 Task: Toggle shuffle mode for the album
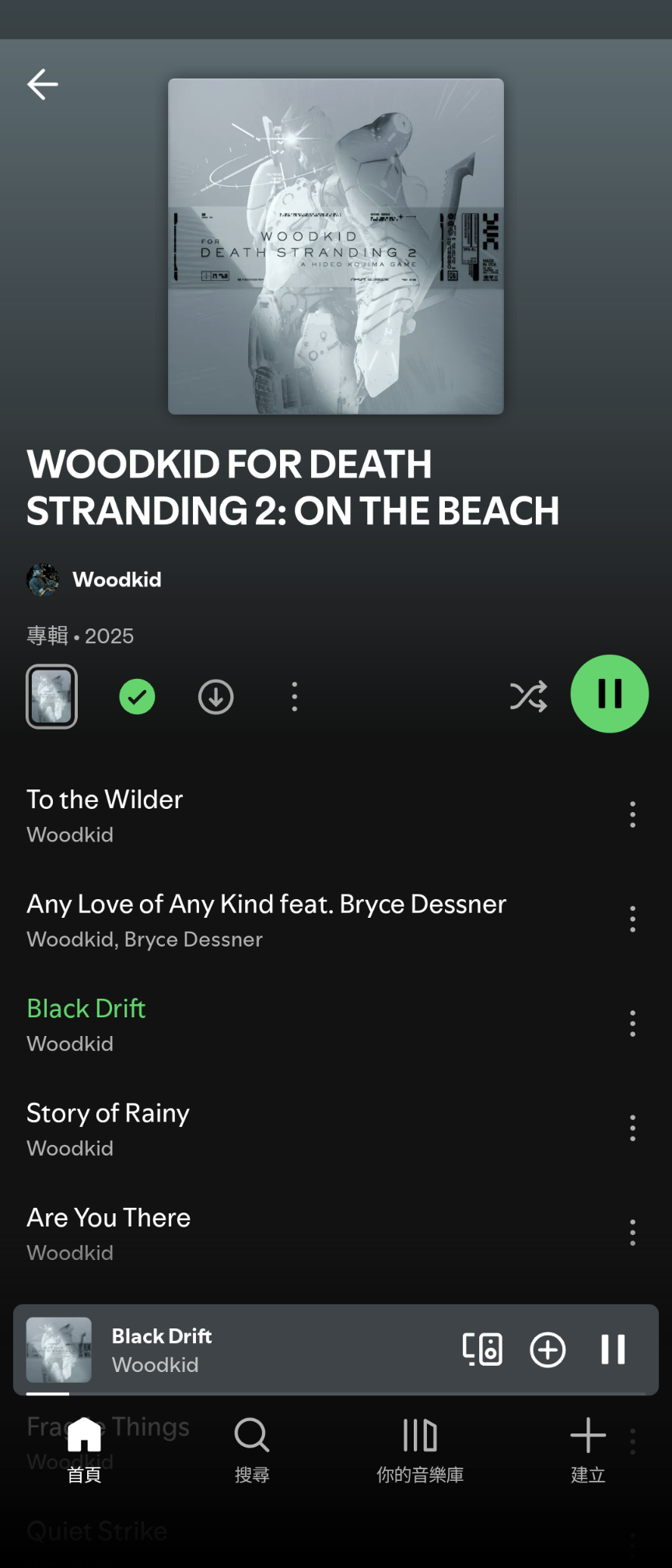pyautogui.click(x=528, y=696)
